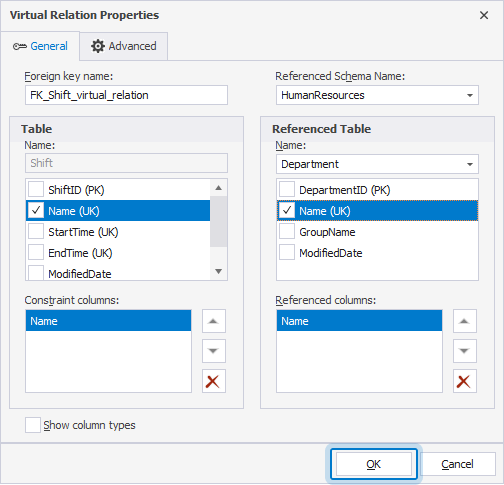Check ModifiedDate in the Shift table list
Screen dimensions: 504x485
click(x=36, y=273)
